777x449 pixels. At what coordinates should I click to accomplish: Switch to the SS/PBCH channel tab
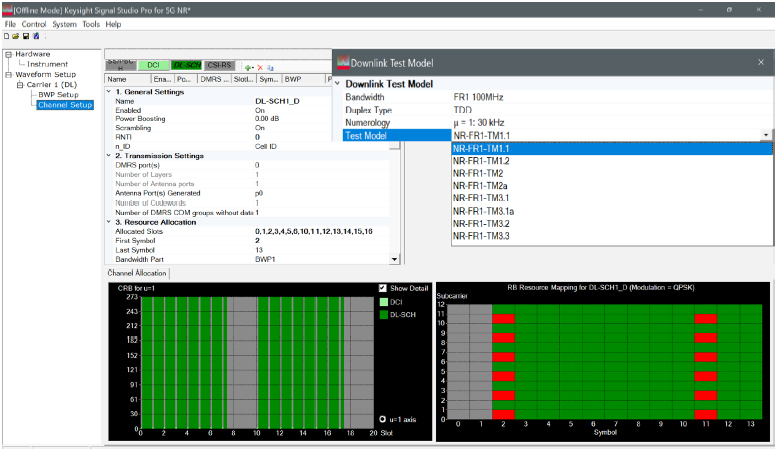(120, 64)
